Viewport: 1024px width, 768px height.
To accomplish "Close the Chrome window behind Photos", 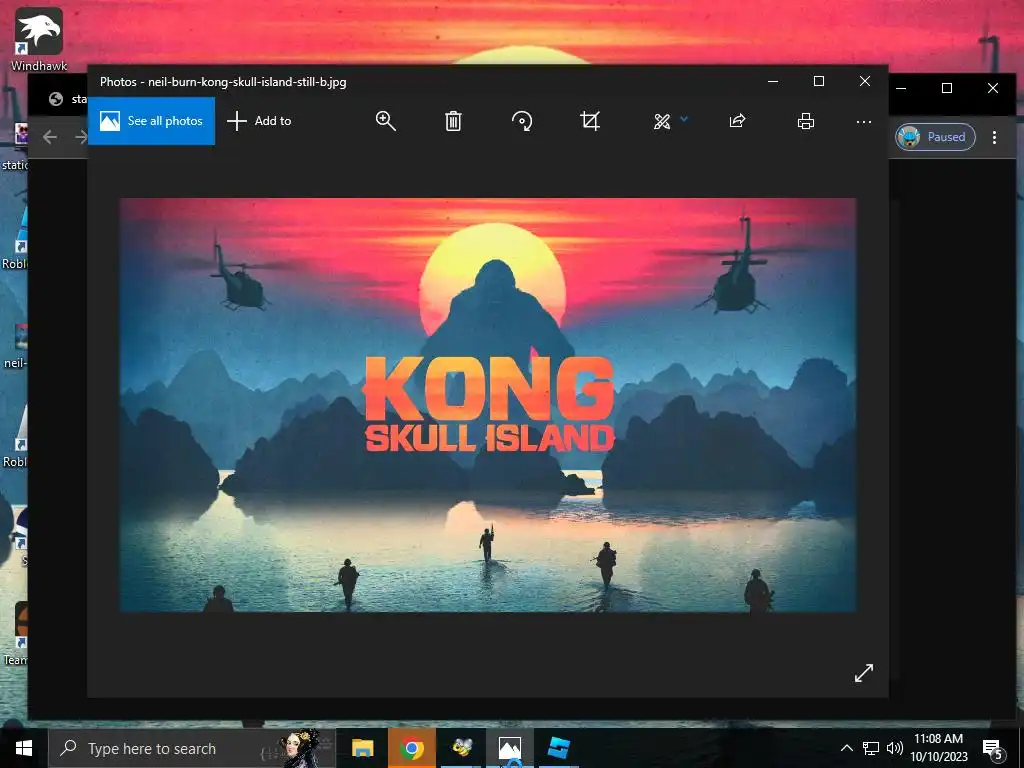I will tap(993, 88).
